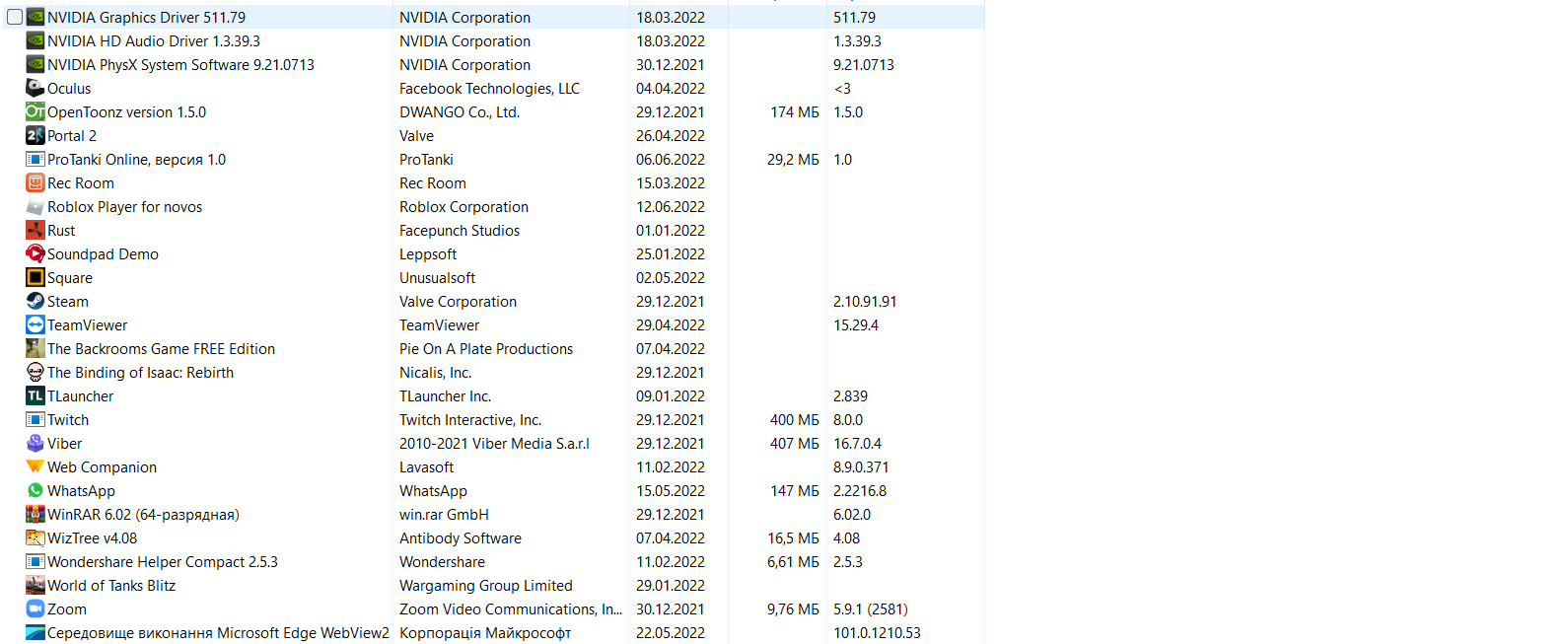Click publisher "Wargaming Group Limited"
Screen dimensions: 1568x644
[486, 586]
